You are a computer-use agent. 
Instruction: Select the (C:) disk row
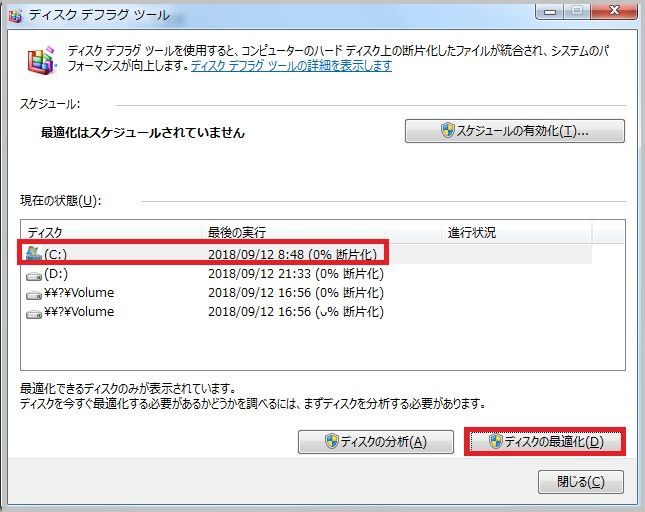click(306, 254)
